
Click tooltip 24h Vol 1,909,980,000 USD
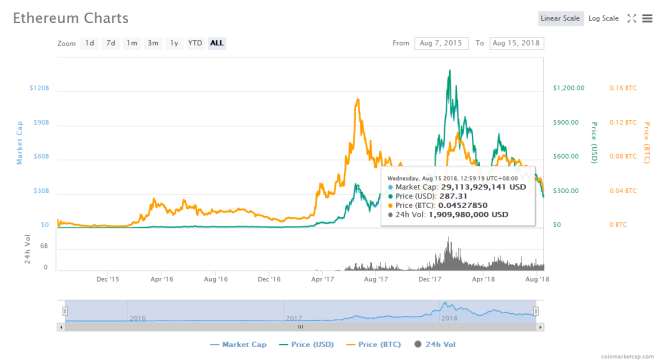click(468, 214)
